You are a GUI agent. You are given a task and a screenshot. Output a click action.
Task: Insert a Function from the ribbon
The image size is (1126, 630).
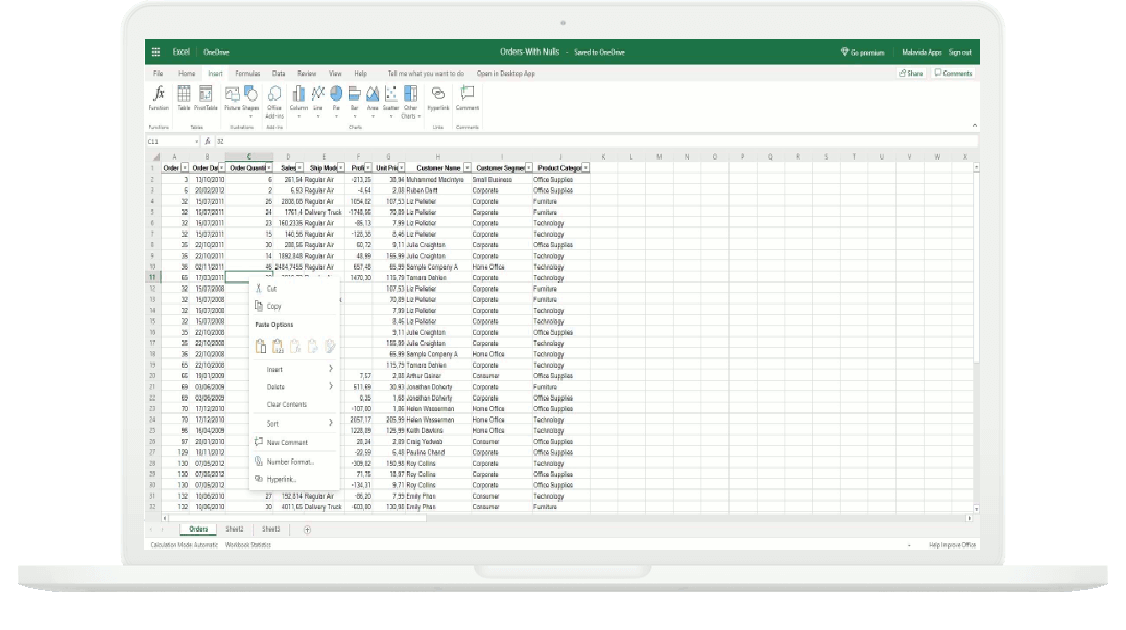(x=159, y=98)
